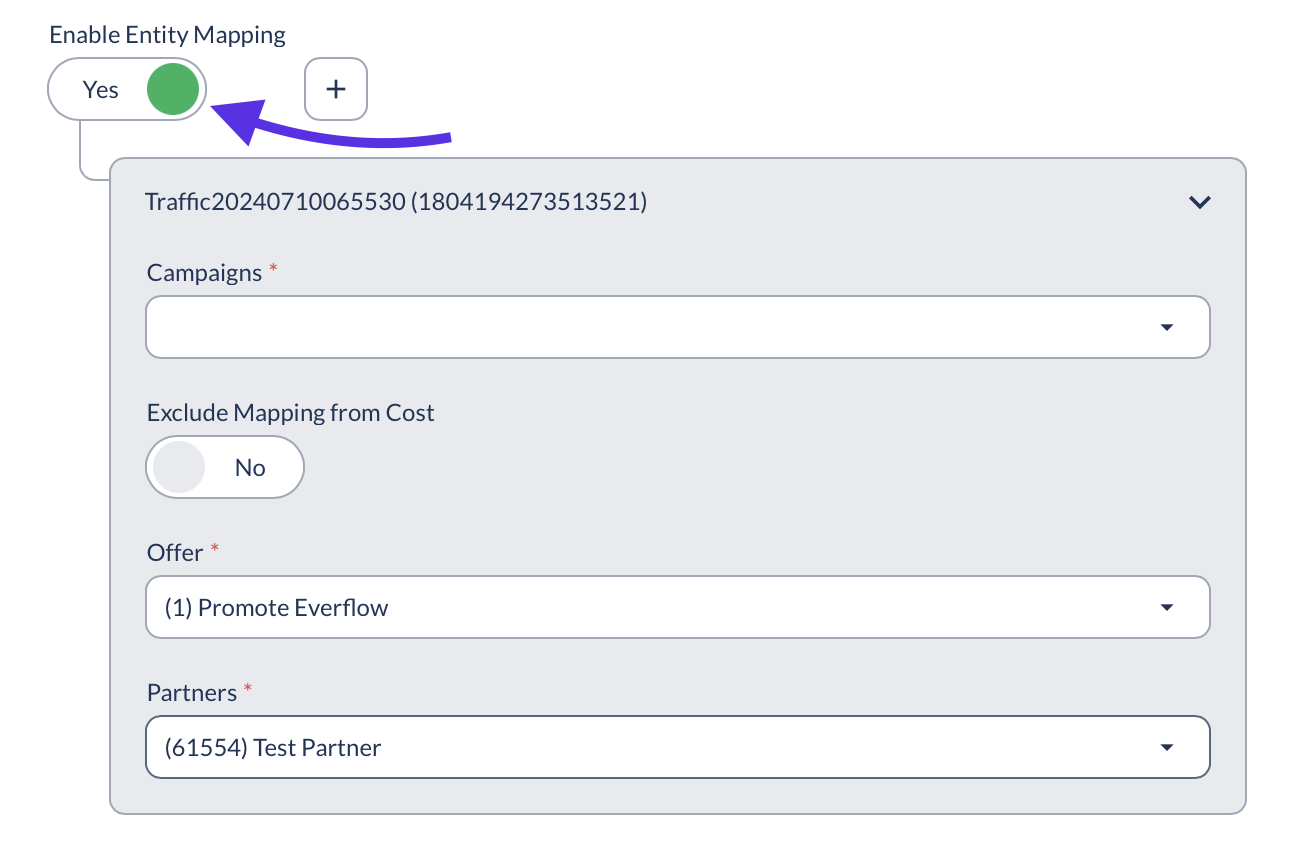
Task: Toggle off Enable Entity Mapping switch
Action: point(127,89)
